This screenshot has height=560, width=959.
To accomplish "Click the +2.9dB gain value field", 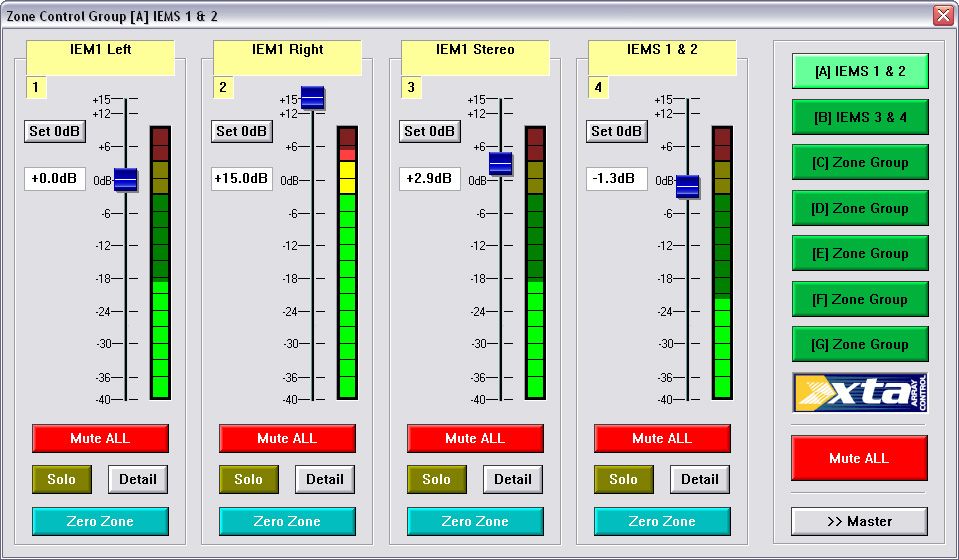I will click(x=429, y=179).
